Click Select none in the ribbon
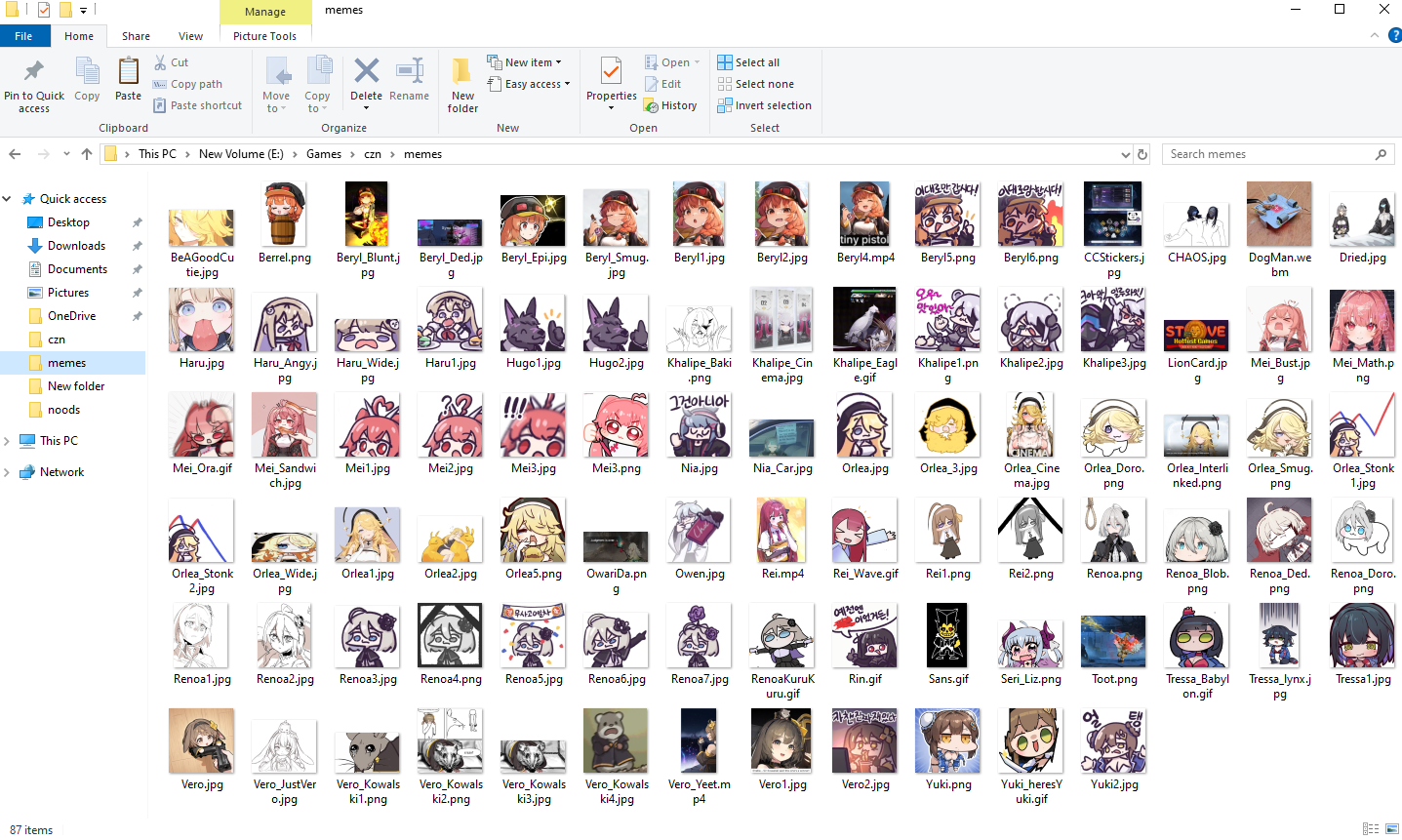 (x=755, y=84)
